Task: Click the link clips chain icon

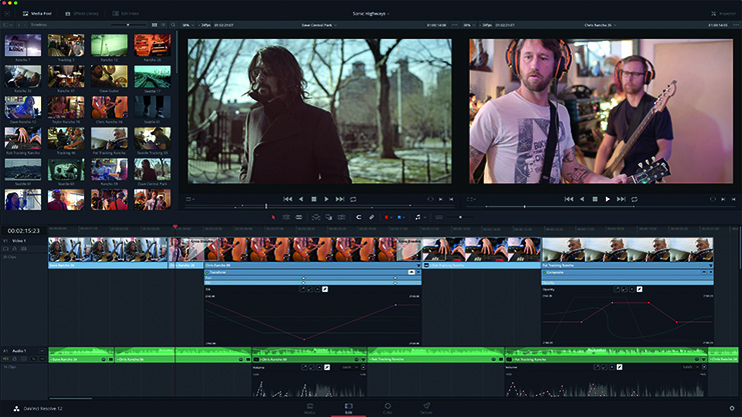Action: pos(371,216)
